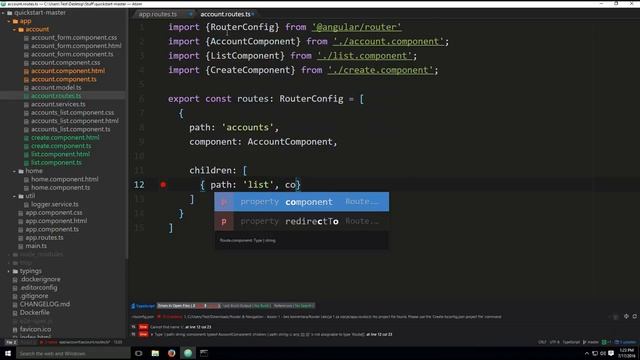Switch to the app.routes.ts tab
This screenshot has height=360, width=640.
[158, 14]
